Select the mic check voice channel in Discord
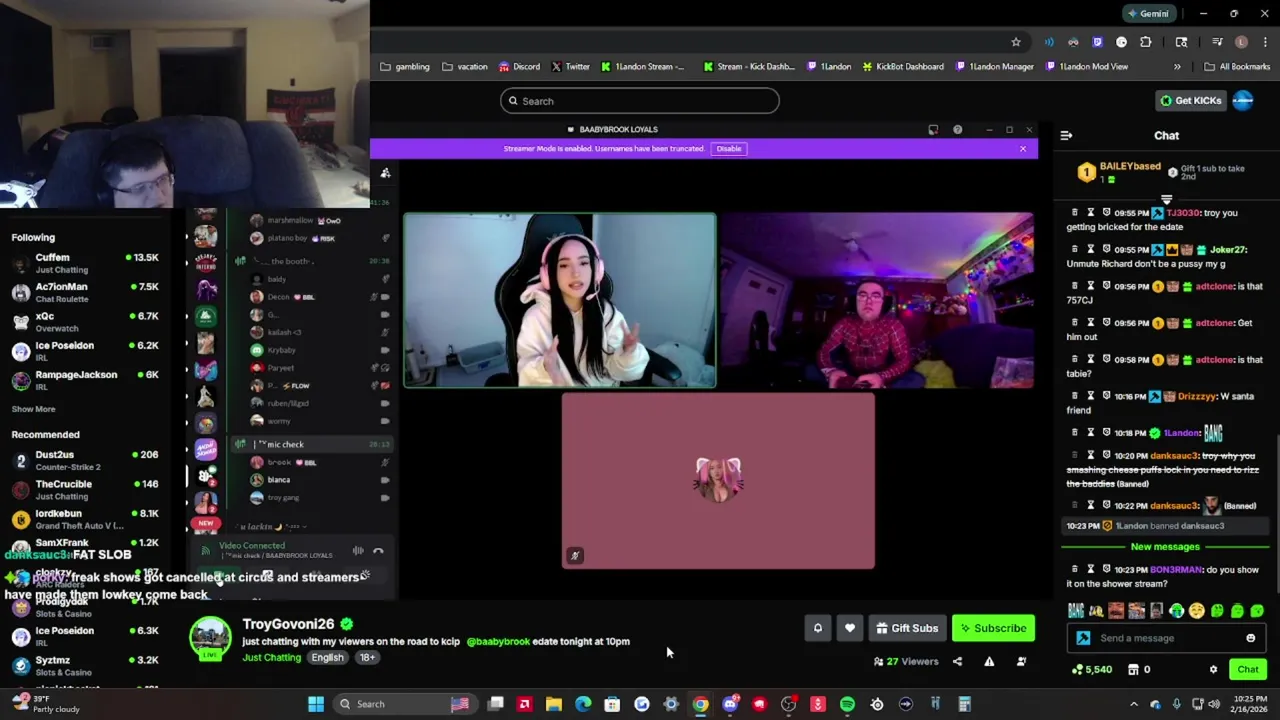 pyautogui.click(x=313, y=444)
